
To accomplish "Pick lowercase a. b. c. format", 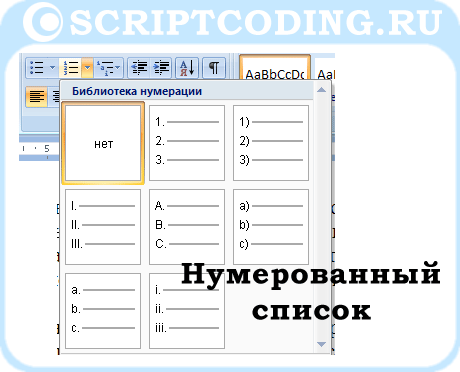I will pos(103,311).
